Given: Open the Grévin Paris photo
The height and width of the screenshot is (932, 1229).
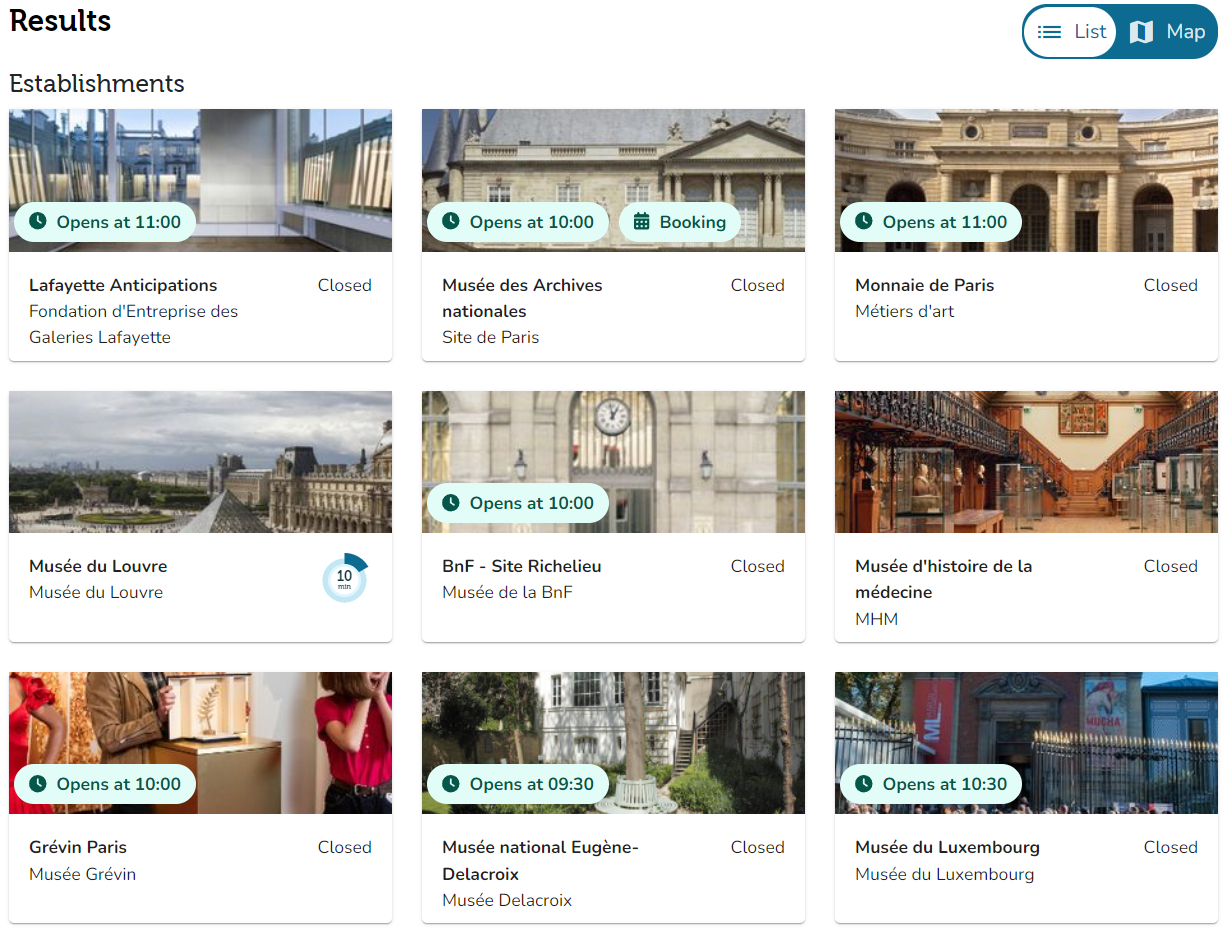Looking at the screenshot, I should [200, 743].
